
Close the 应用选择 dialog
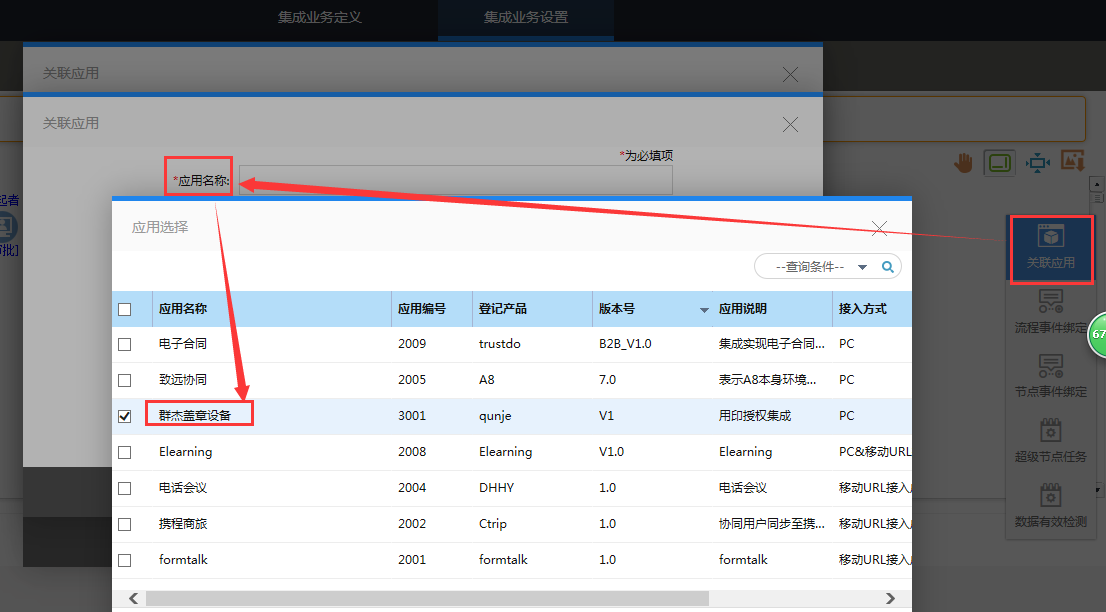click(x=879, y=228)
